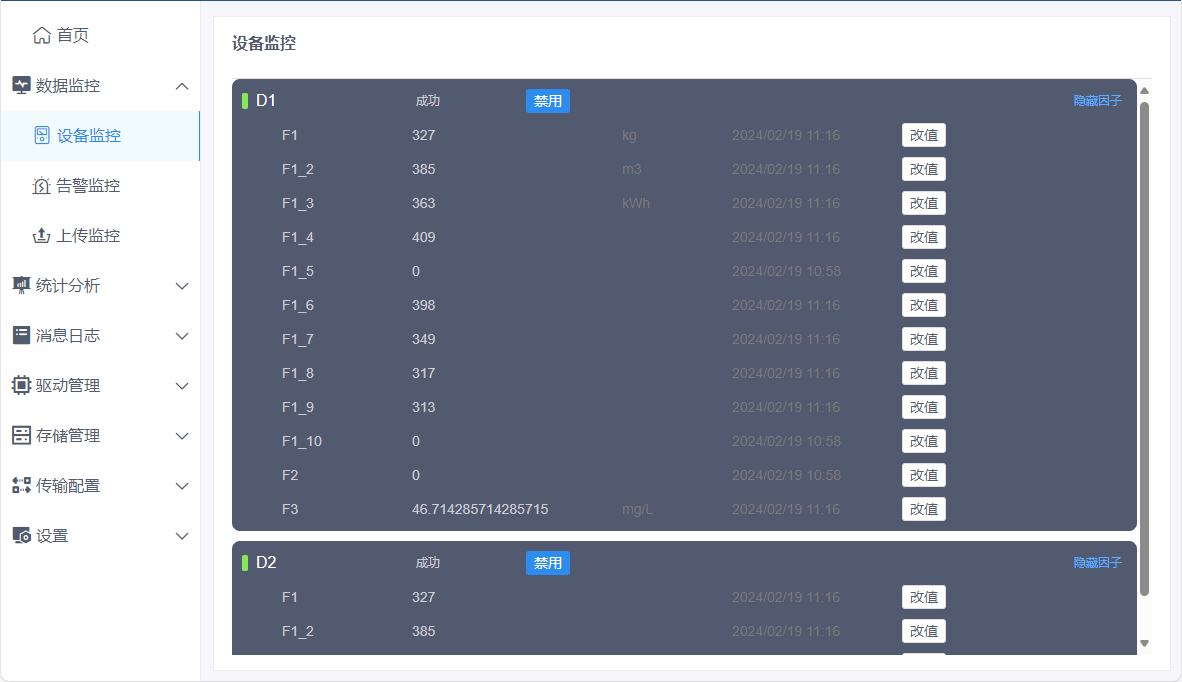1182x682 pixels.
Task: Expand the 统计分析 menu chevron
Action: tap(182, 286)
